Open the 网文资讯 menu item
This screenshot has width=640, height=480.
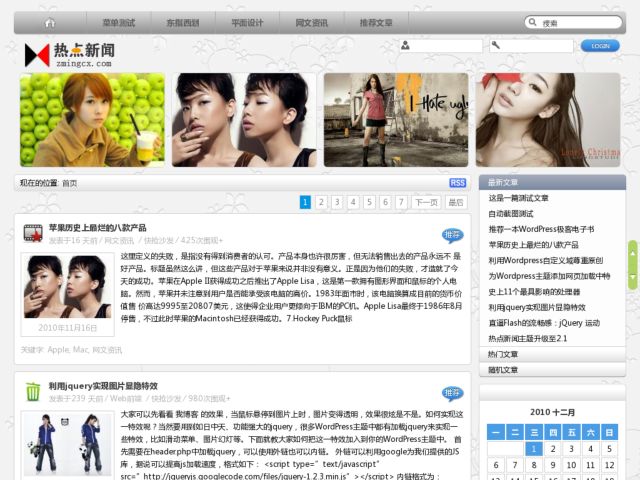click(312, 23)
